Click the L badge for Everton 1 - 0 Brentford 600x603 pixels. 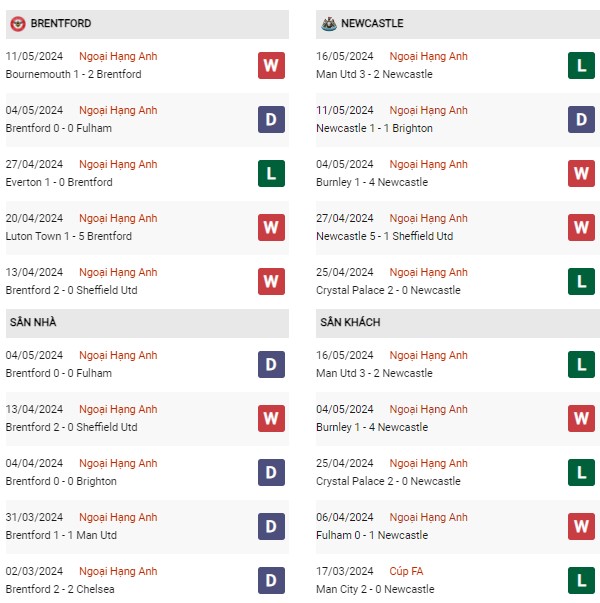tap(271, 174)
